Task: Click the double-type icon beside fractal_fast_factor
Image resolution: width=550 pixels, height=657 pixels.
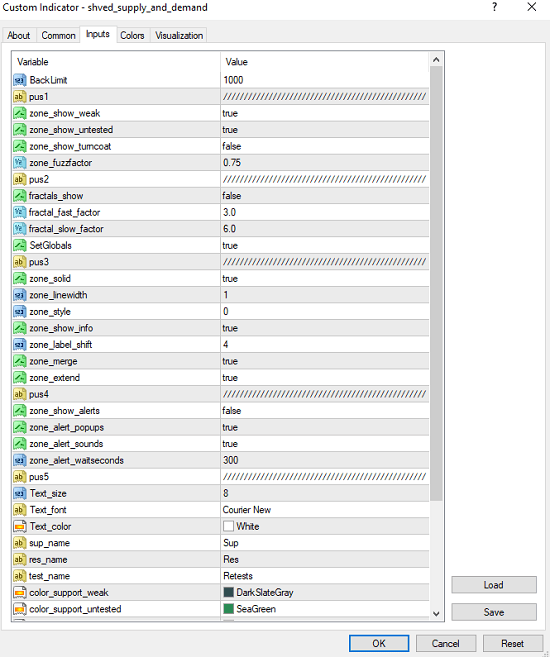Action: tap(19, 212)
